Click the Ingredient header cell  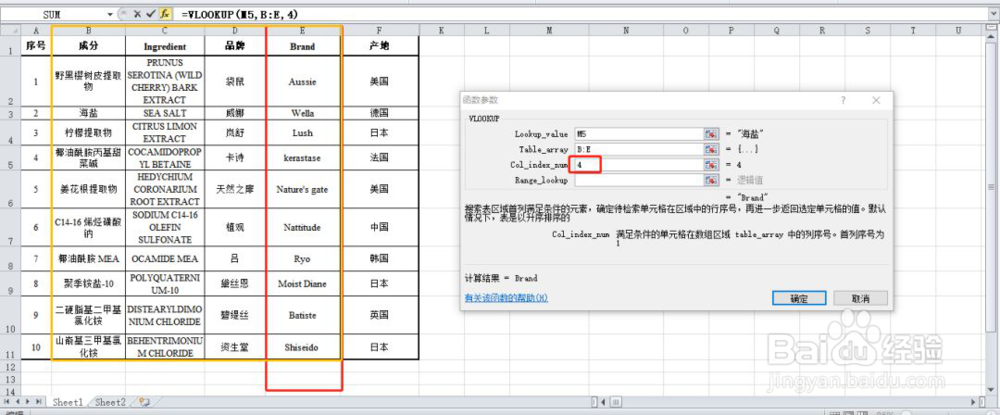(x=165, y=47)
